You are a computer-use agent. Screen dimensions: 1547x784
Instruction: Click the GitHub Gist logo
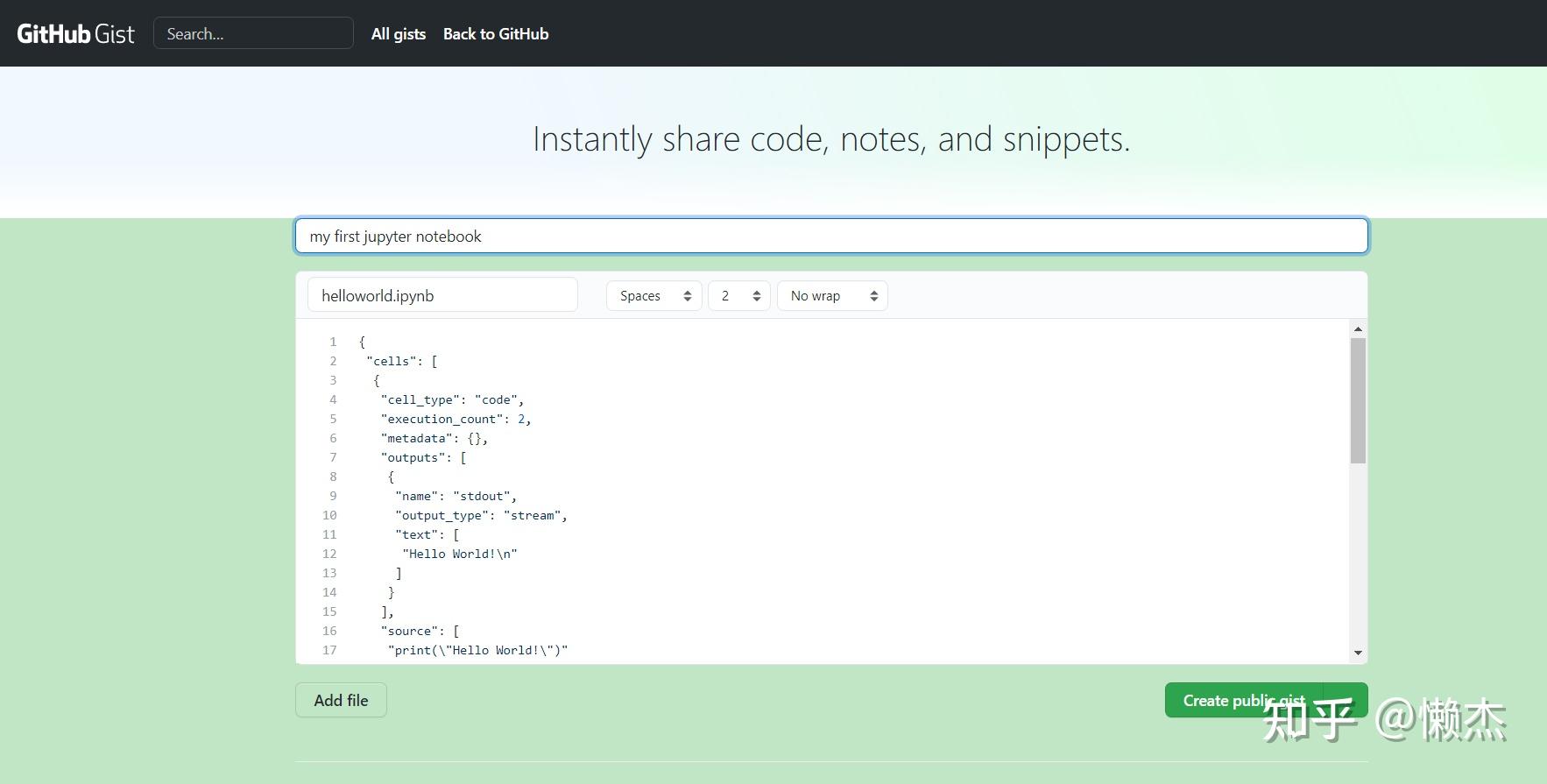coord(76,34)
